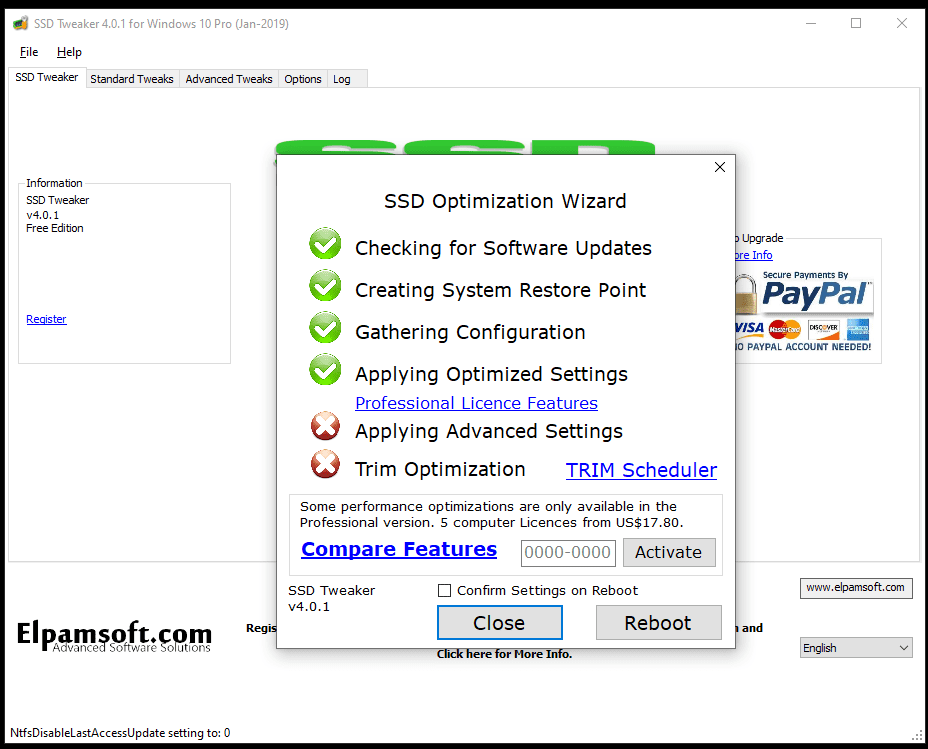Viewport: 928px width, 749px height.
Task: Open the Help menu
Action: [x=69, y=52]
